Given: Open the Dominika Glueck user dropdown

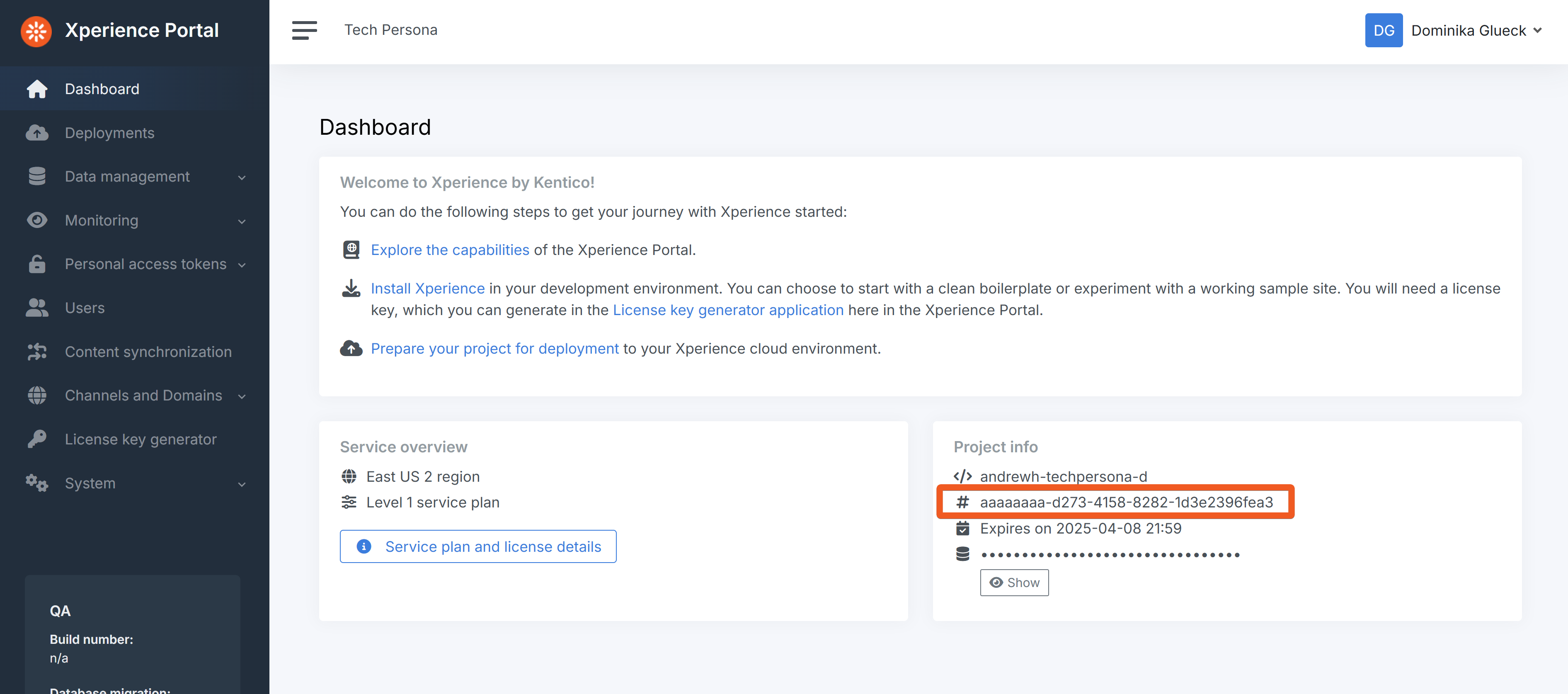Looking at the screenshot, I should pyautogui.click(x=1476, y=30).
